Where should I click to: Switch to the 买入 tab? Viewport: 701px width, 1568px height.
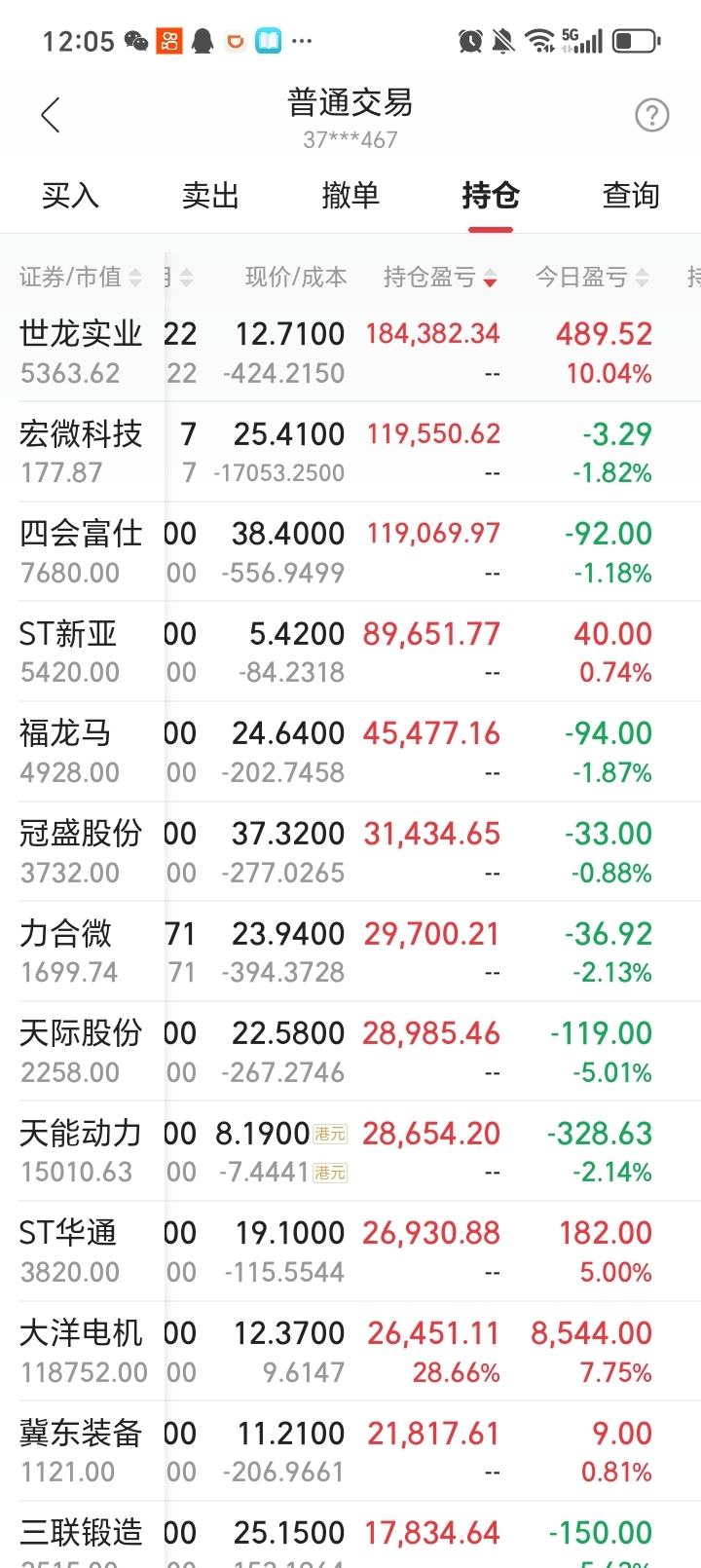[x=70, y=196]
